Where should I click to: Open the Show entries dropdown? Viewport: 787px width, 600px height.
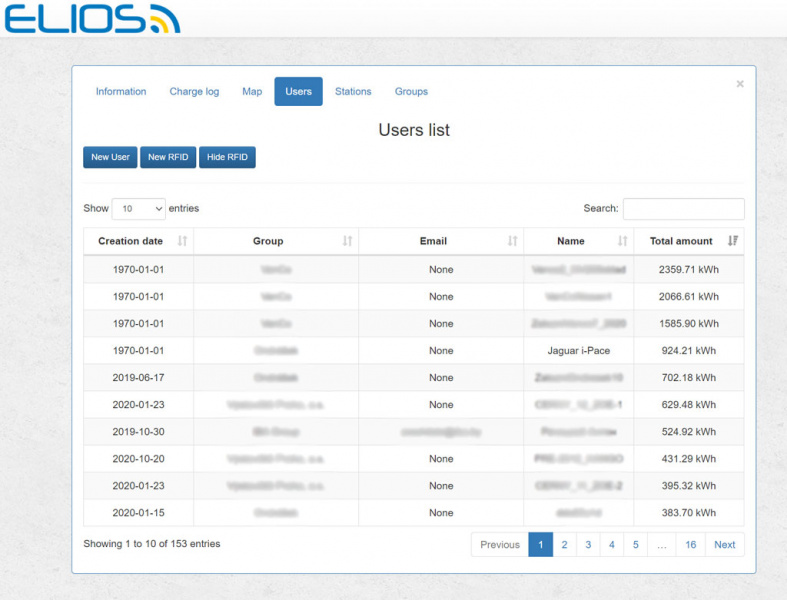click(x=139, y=208)
